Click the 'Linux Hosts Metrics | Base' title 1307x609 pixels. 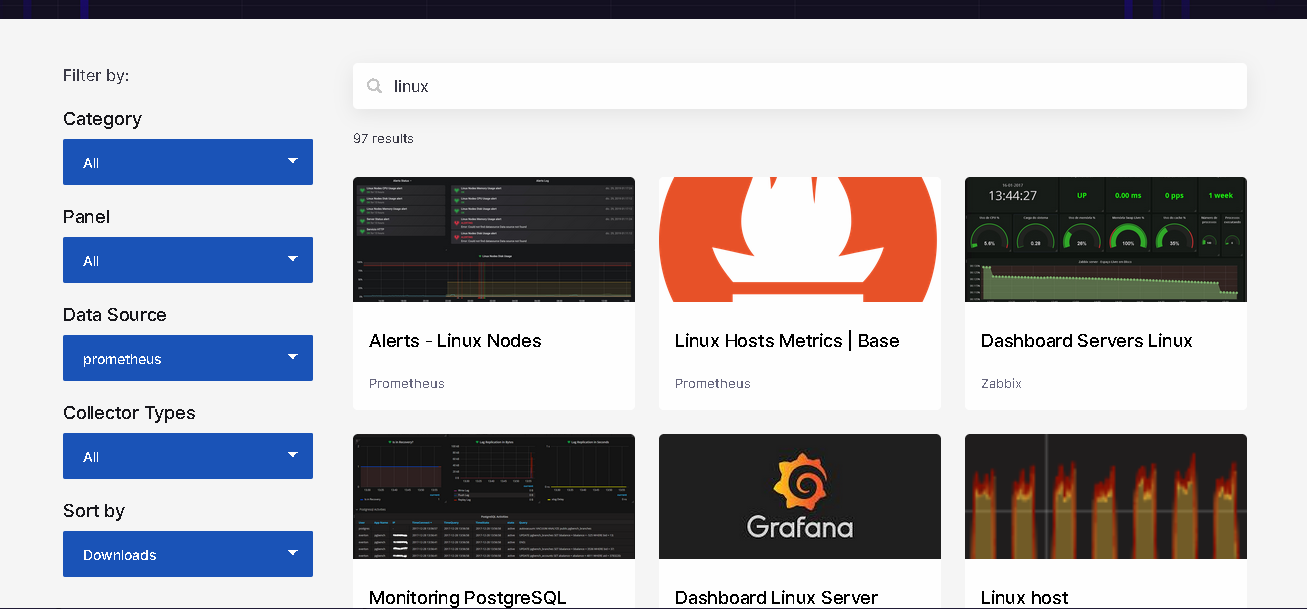[x=787, y=341]
